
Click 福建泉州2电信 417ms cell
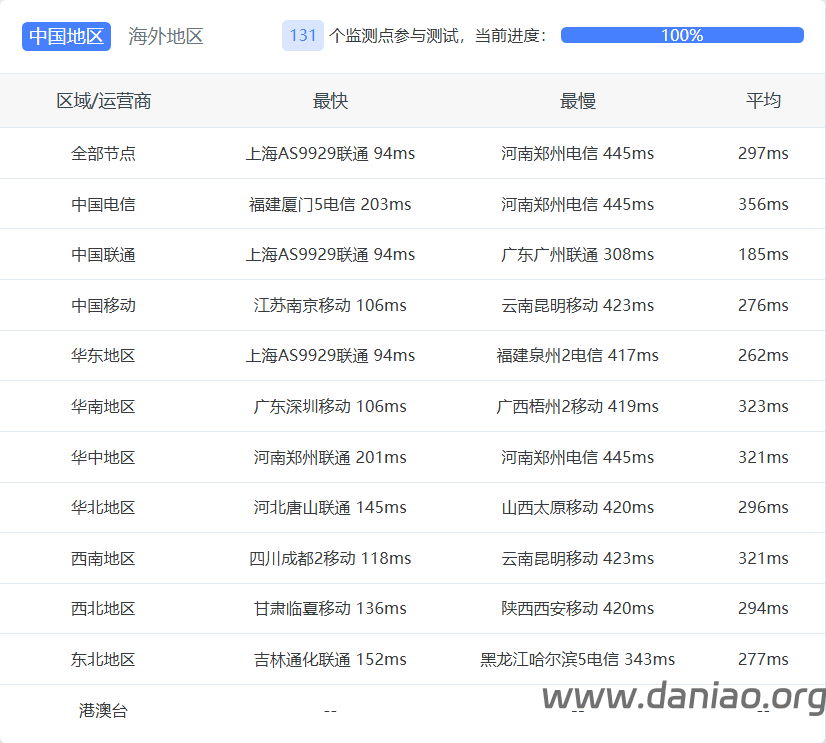577,356
